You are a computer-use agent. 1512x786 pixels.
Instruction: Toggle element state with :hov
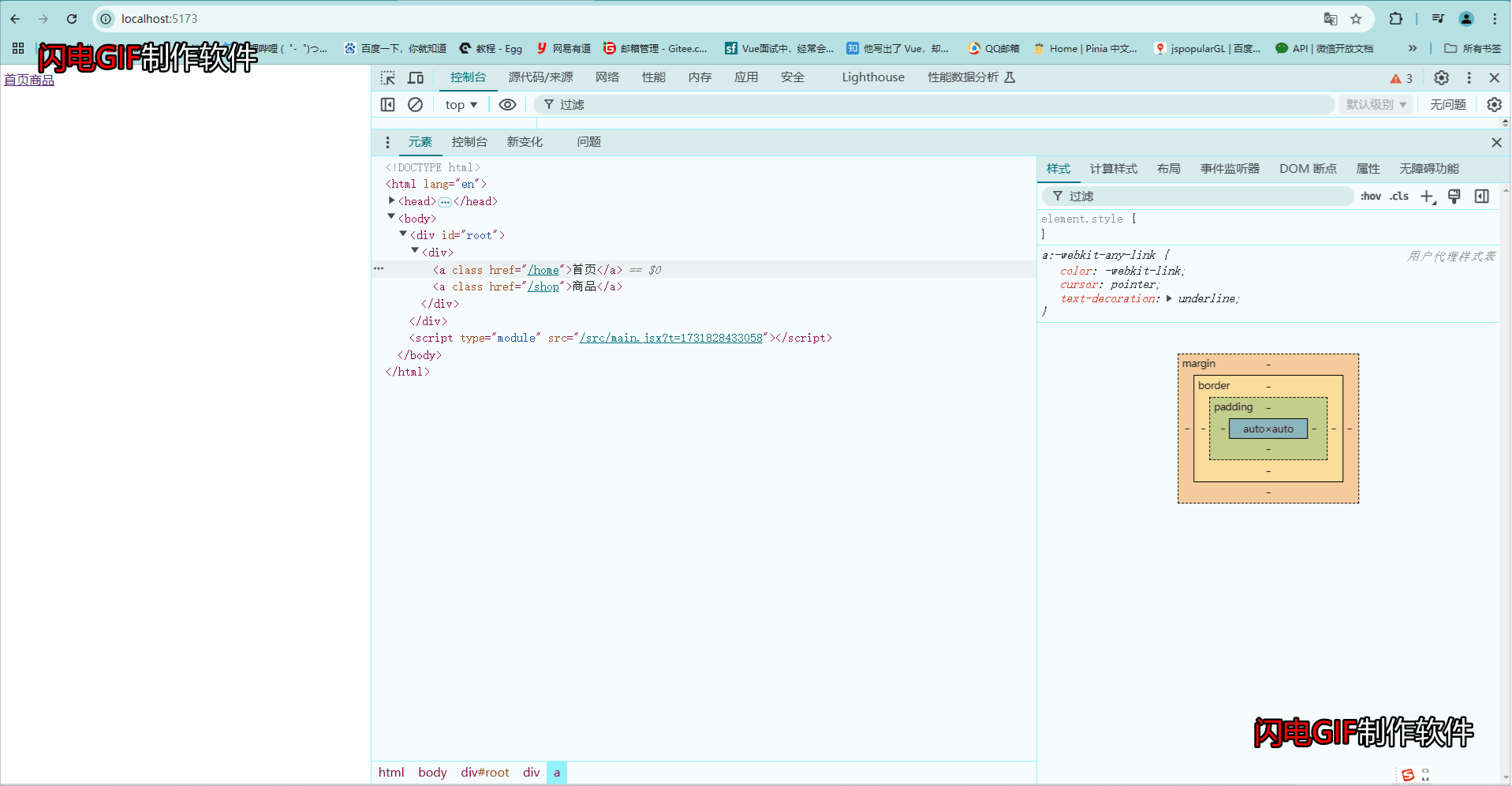click(1371, 196)
